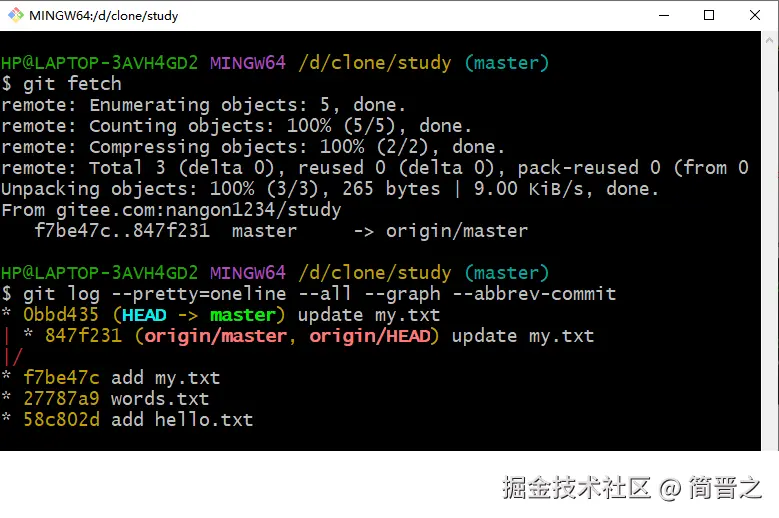
Task: Click the 27787a9 words.txt commit line
Action: [x=115, y=399]
